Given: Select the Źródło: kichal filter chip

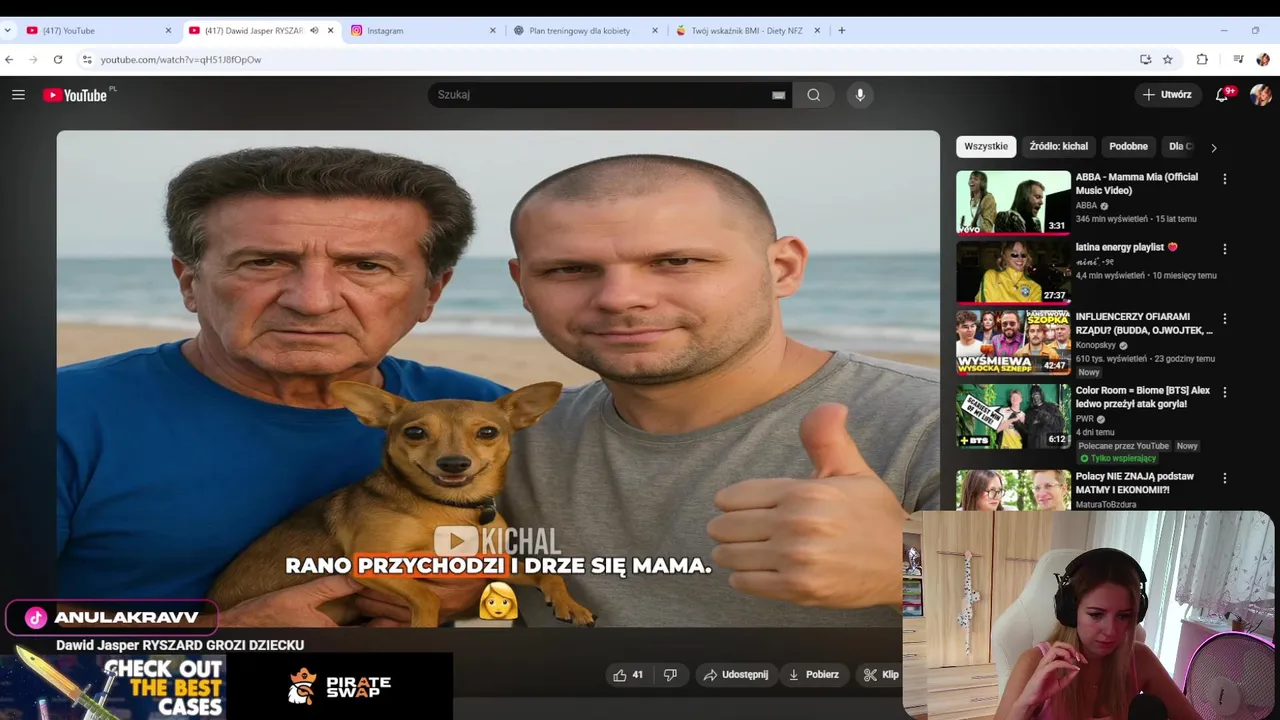Looking at the screenshot, I should (1058, 146).
